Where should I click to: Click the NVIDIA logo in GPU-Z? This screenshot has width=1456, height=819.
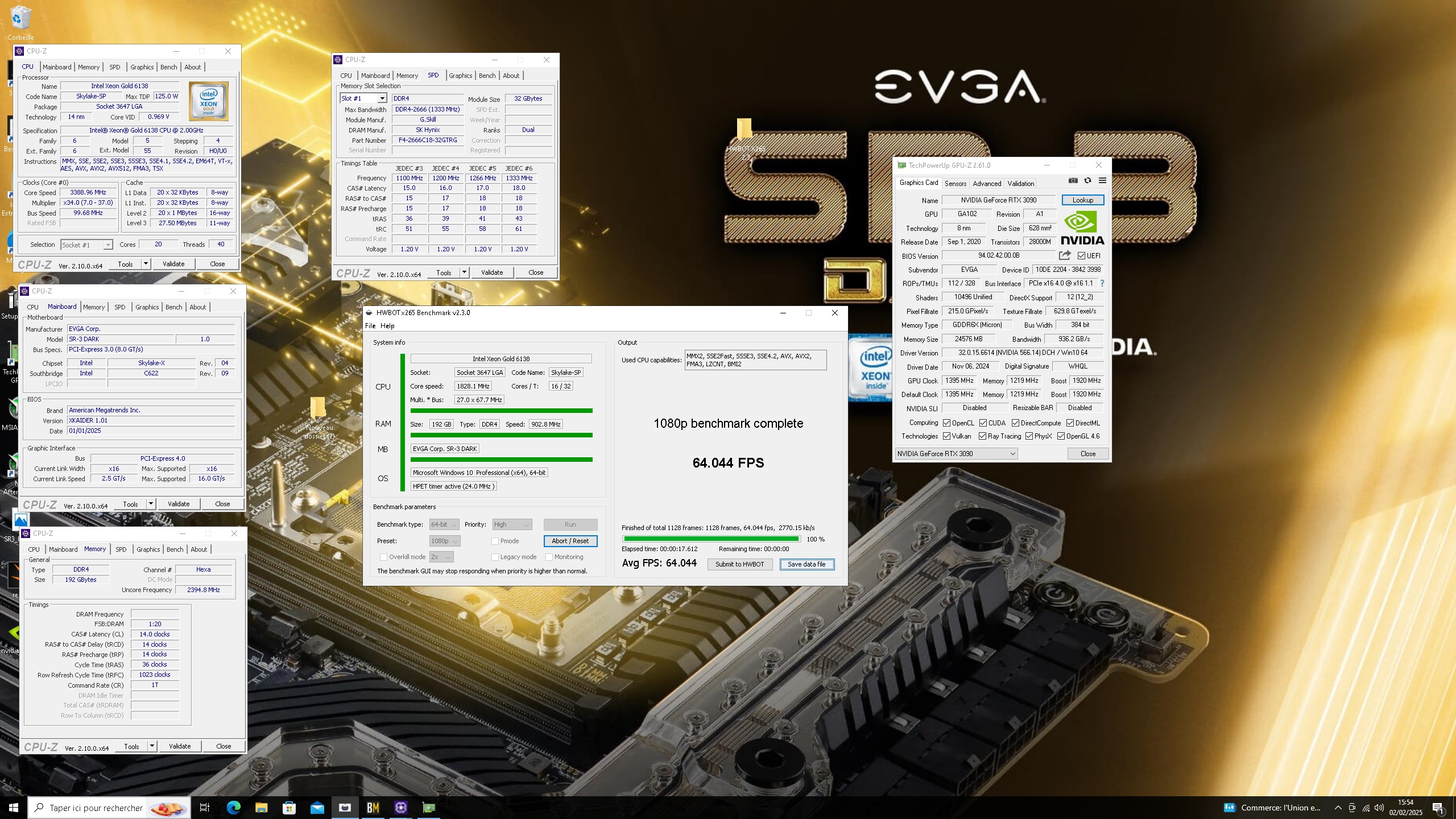pyautogui.click(x=1083, y=228)
